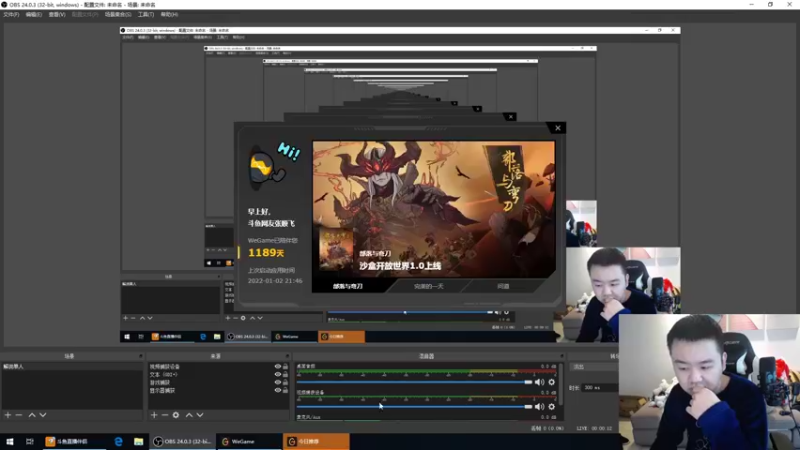Move the scene down in the Scenes list
Screen dimensions: 800x450
[43, 415]
